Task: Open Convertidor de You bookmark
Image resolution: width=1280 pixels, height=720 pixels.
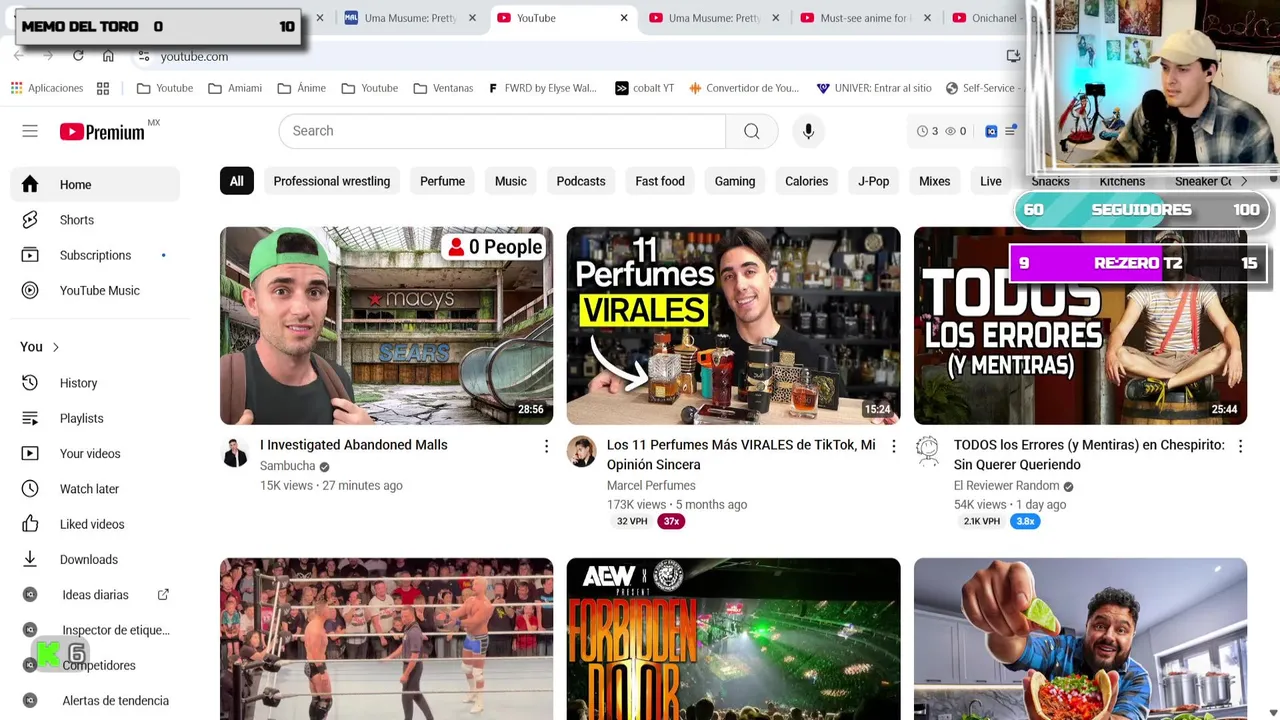Action: [744, 88]
